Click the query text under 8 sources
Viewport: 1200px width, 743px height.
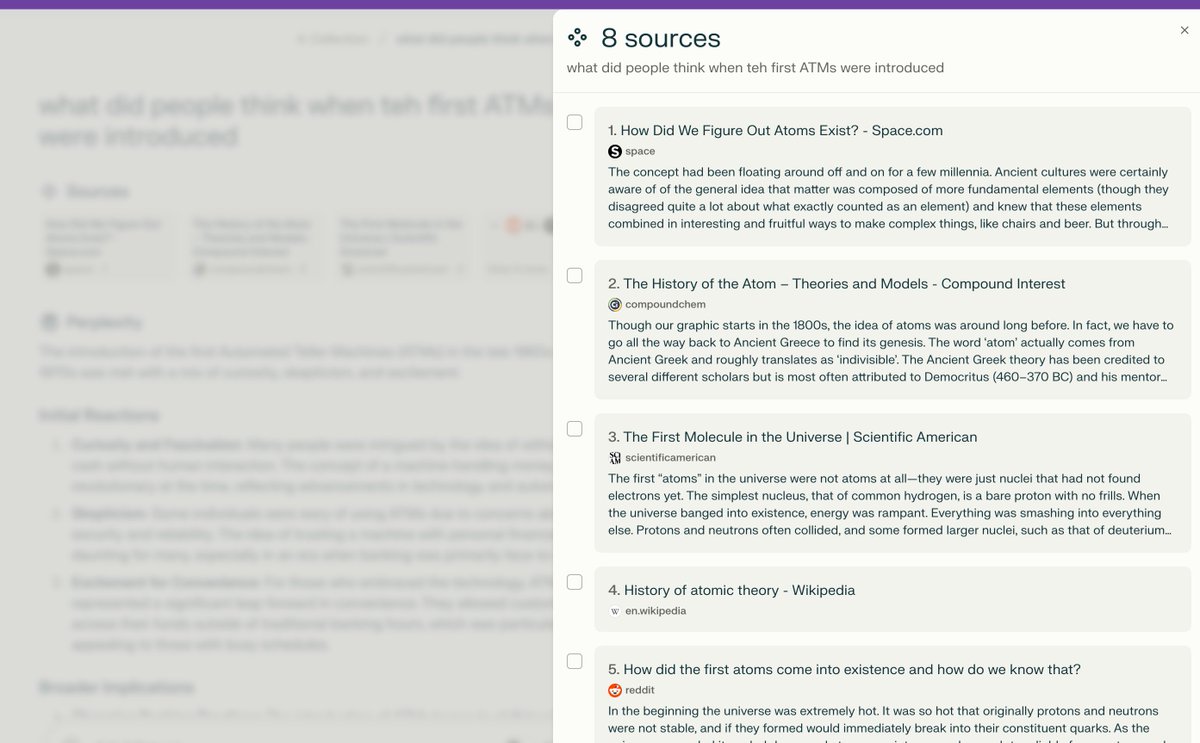755,68
